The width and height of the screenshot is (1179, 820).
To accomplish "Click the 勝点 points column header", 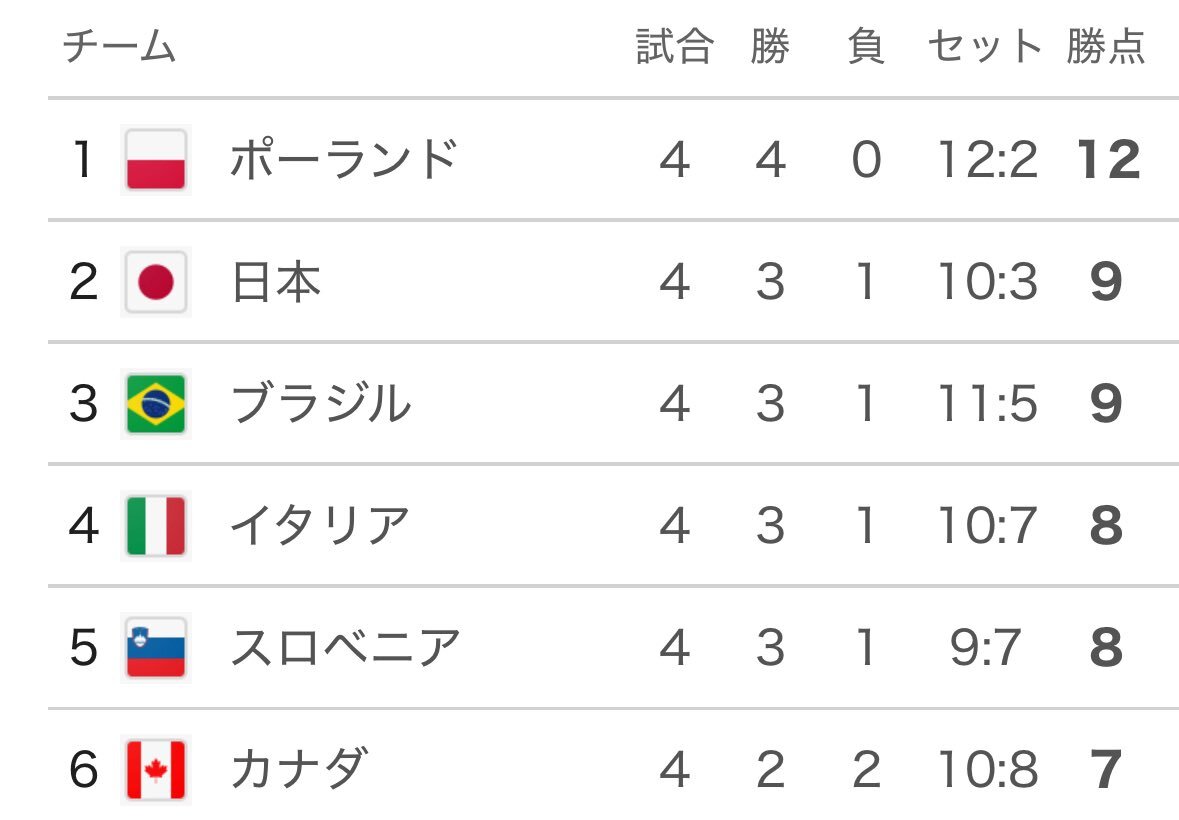I will 1106,47.
